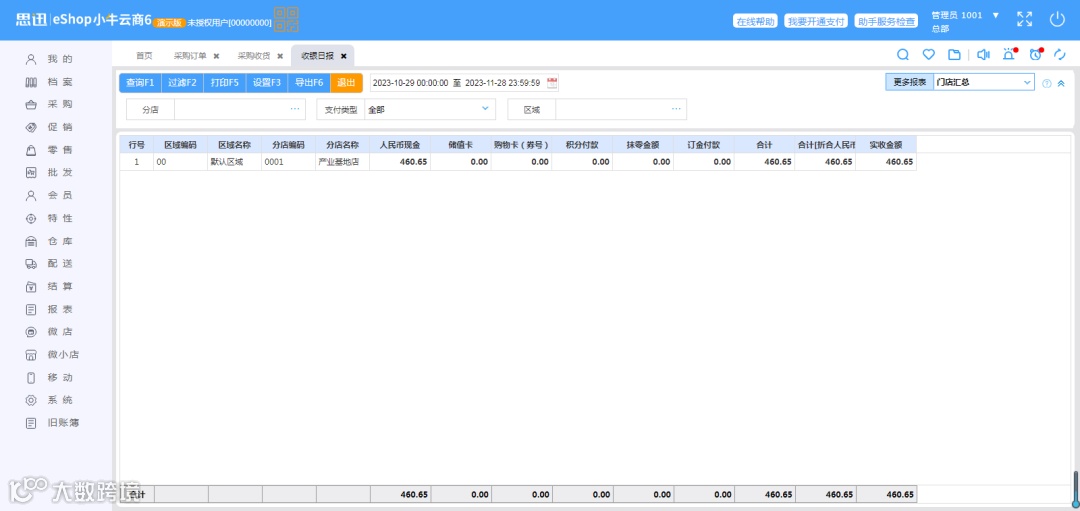Open the 我的 sidebar menu
This screenshot has width=1080, height=511.
pos(49,59)
